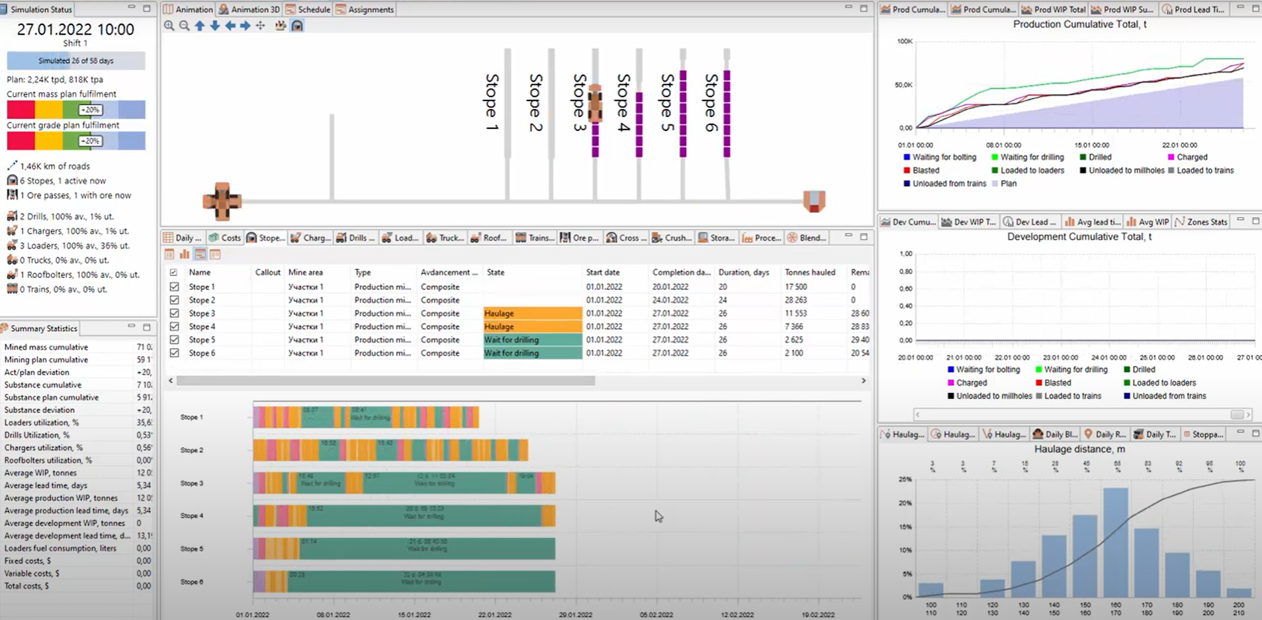Image resolution: width=1262 pixels, height=620 pixels.
Task: Uncheck the Stope 1 row checkbox
Action: pos(174,287)
